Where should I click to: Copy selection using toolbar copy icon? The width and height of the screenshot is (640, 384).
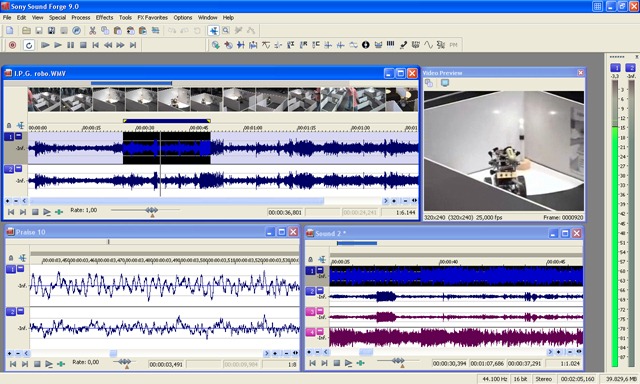coord(105,31)
